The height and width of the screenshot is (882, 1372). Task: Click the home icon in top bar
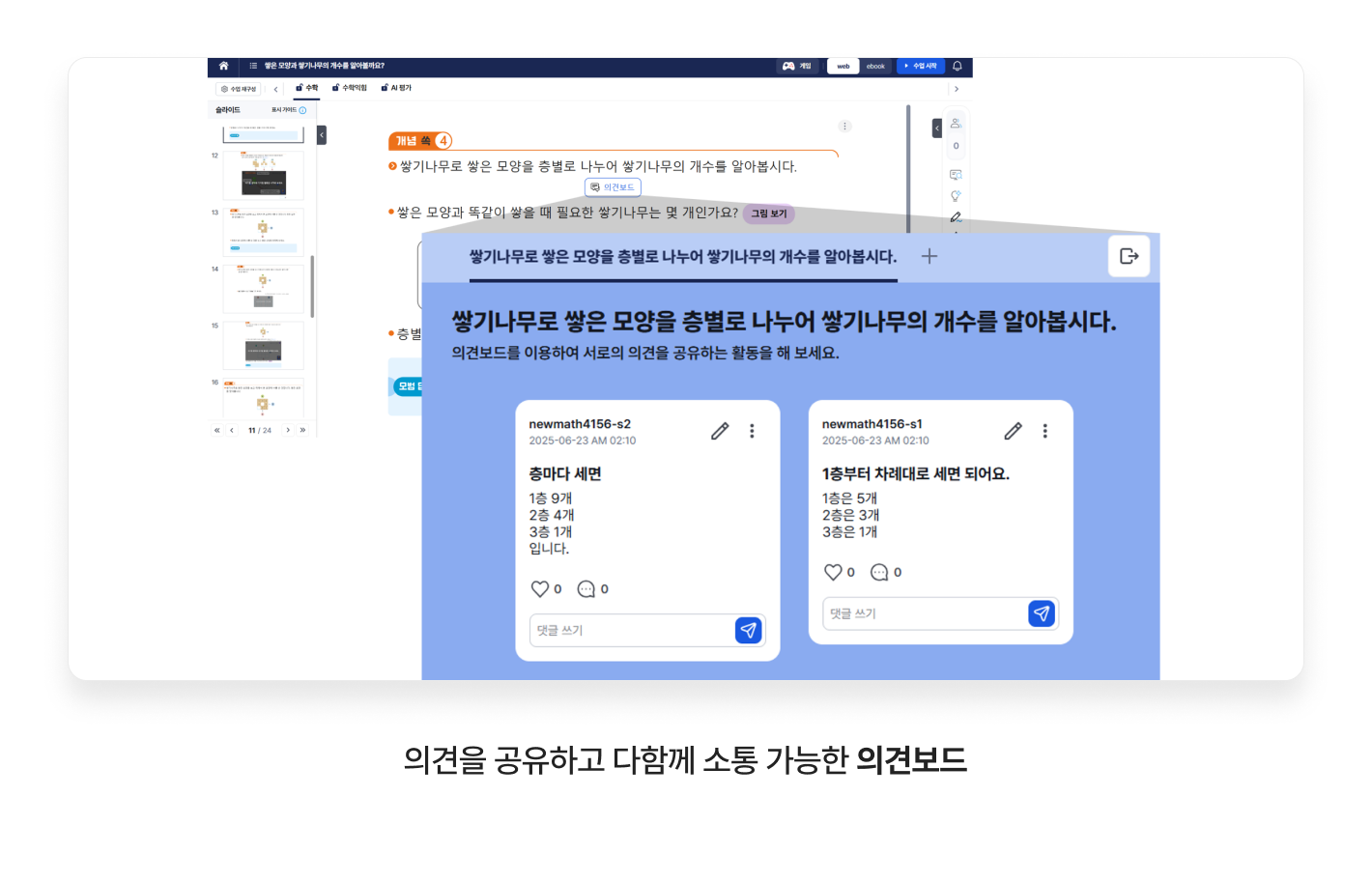click(223, 66)
